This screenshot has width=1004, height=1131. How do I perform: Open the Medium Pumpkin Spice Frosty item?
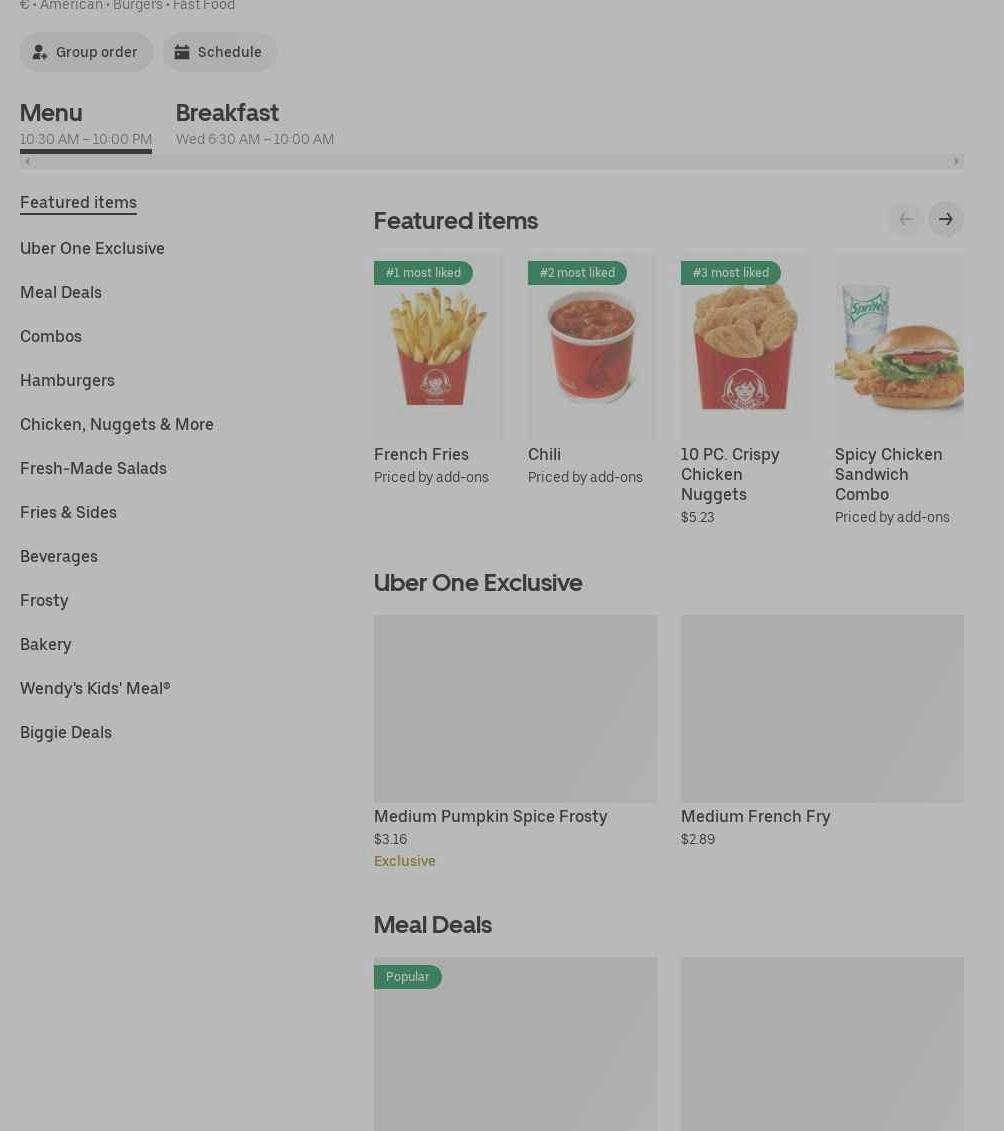tap(515, 742)
